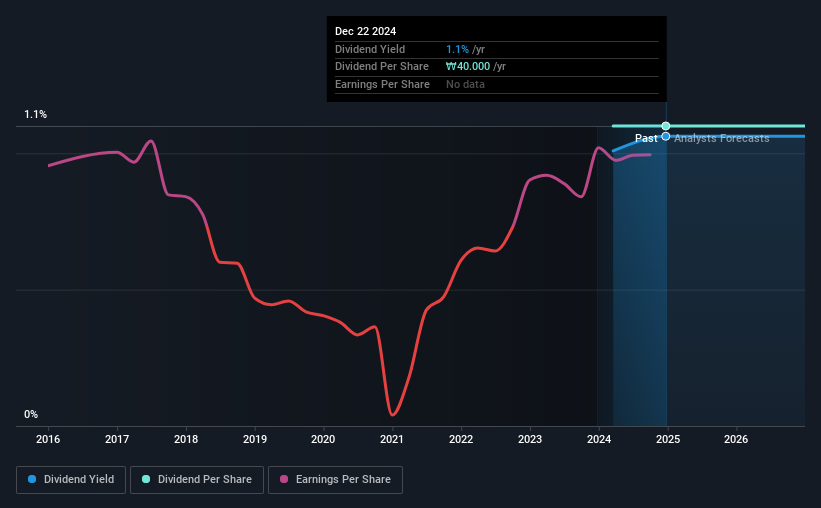Click the 2021 x-axis label
Image resolution: width=821 pixels, height=508 pixels.
tap(392, 439)
